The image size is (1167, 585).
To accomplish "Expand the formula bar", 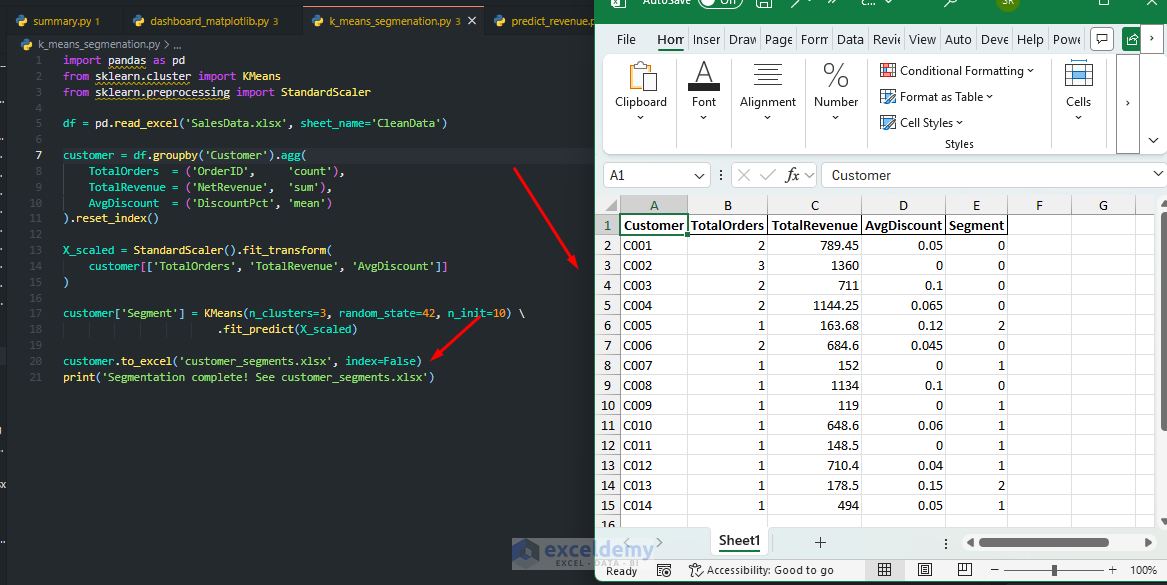I will click(x=1157, y=173).
